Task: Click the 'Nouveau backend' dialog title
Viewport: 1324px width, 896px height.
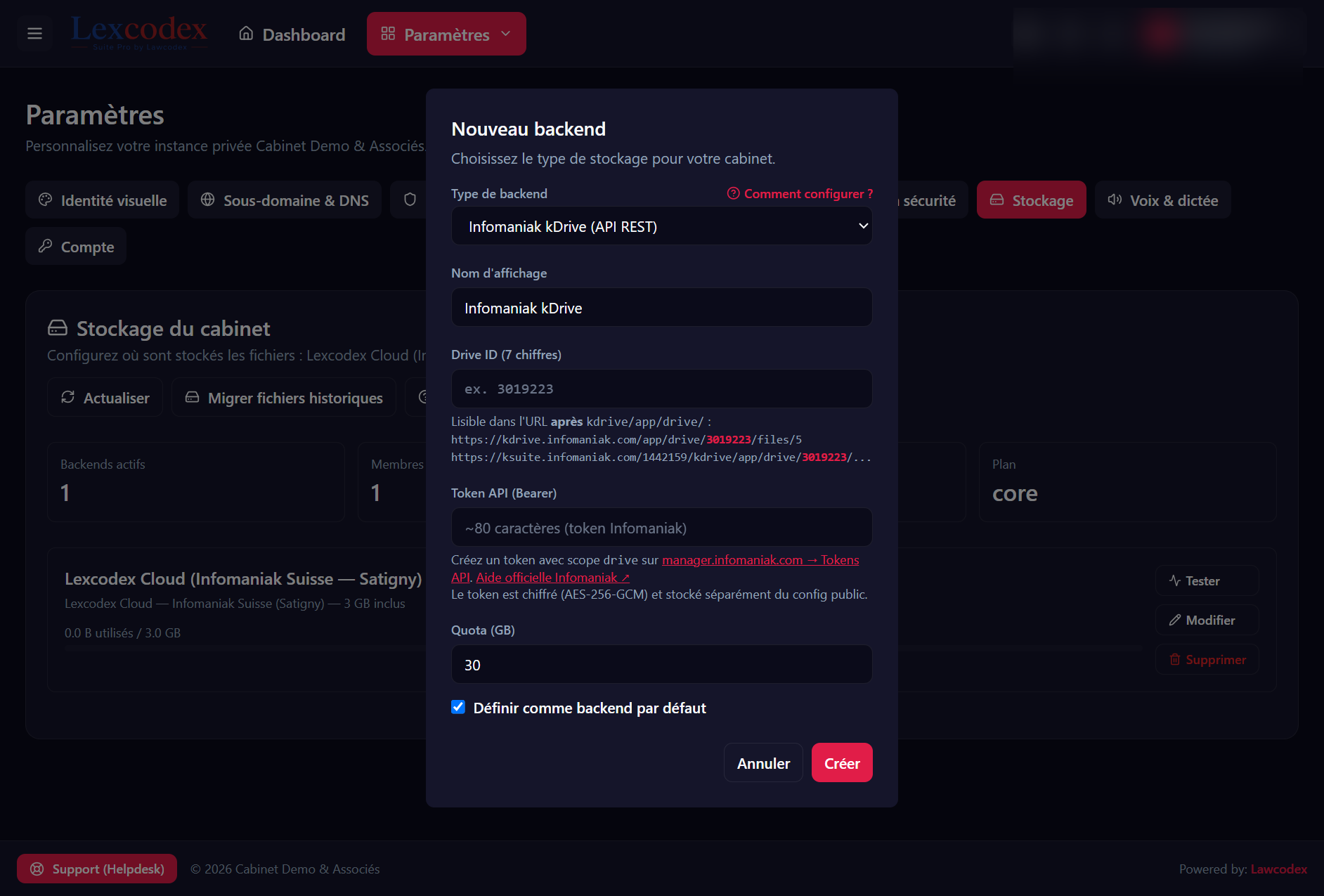Action: click(x=528, y=129)
